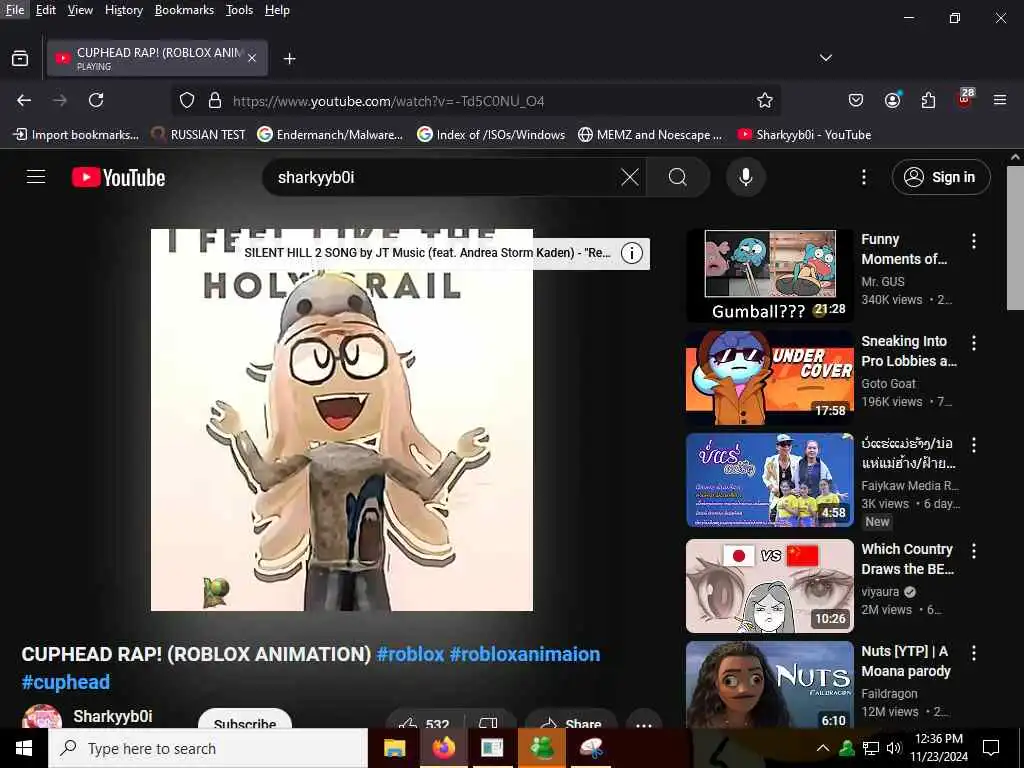Share the video
The height and width of the screenshot is (768, 1024).
pyautogui.click(x=571, y=720)
